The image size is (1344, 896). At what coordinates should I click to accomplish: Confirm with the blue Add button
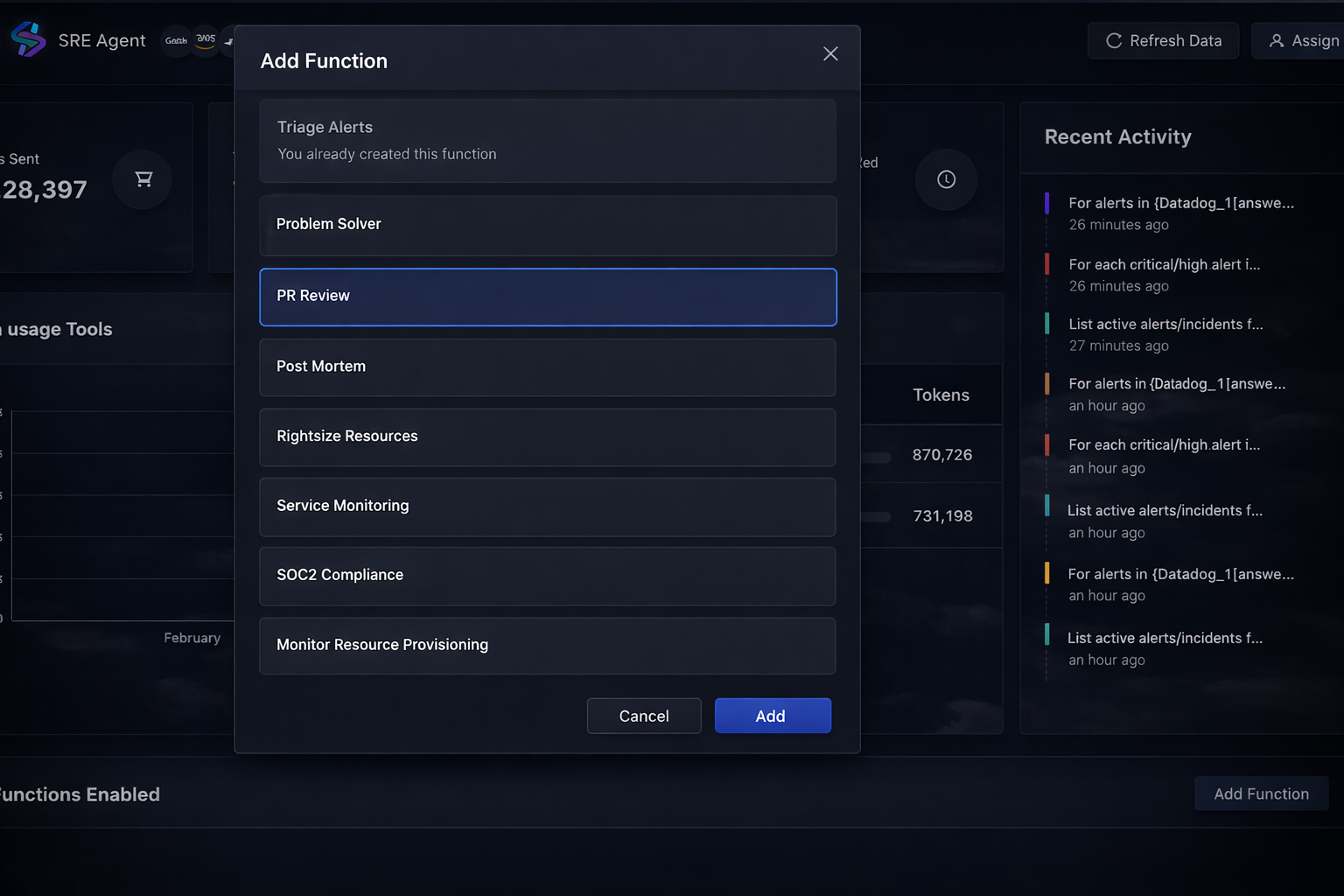(772, 716)
